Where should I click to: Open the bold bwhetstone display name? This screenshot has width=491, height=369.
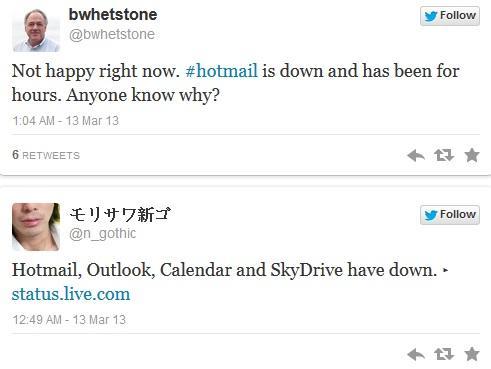coord(113,15)
